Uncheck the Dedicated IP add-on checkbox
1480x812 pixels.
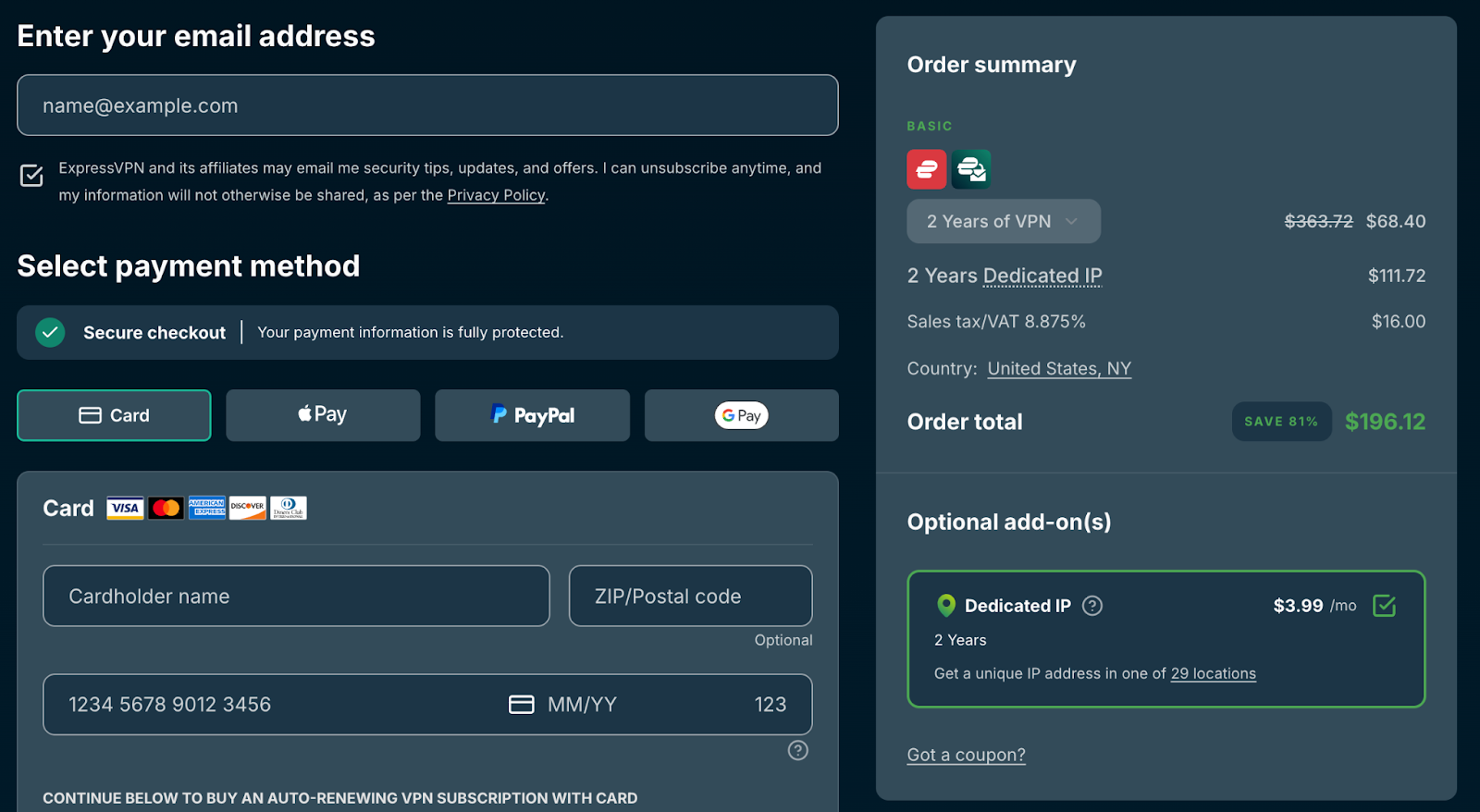tap(1385, 606)
